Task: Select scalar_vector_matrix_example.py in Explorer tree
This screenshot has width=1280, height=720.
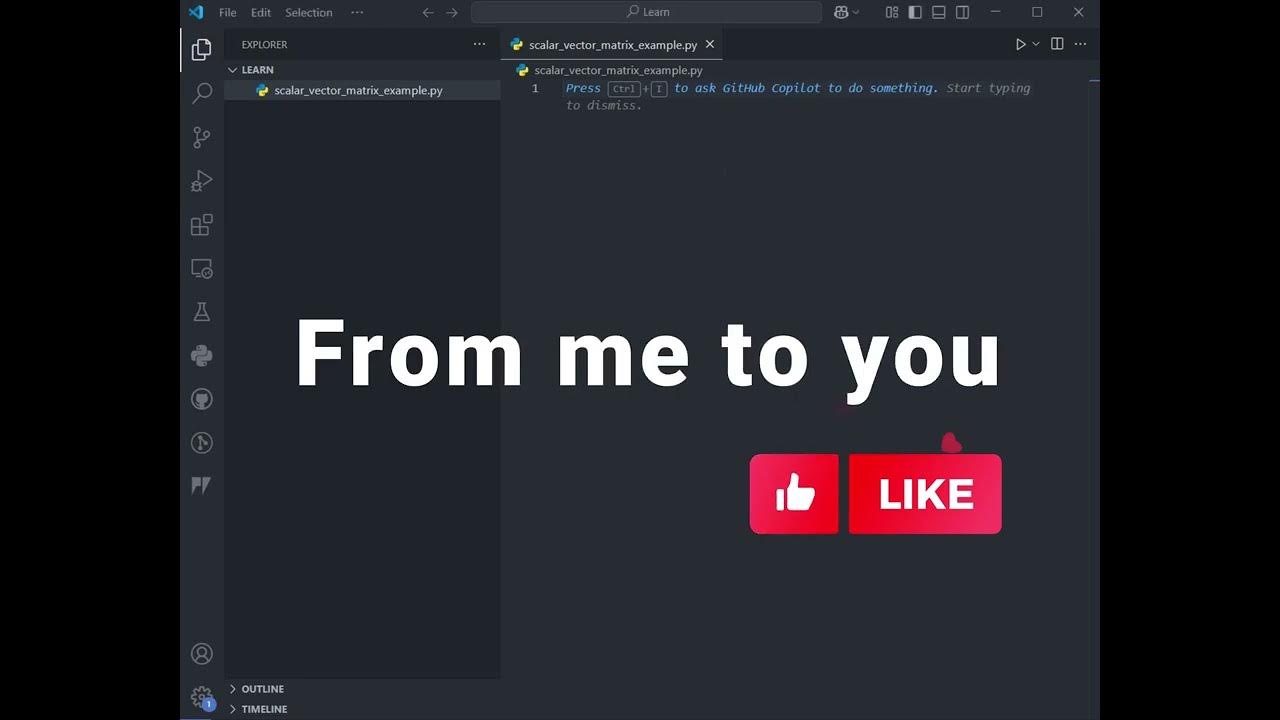Action: (362, 90)
